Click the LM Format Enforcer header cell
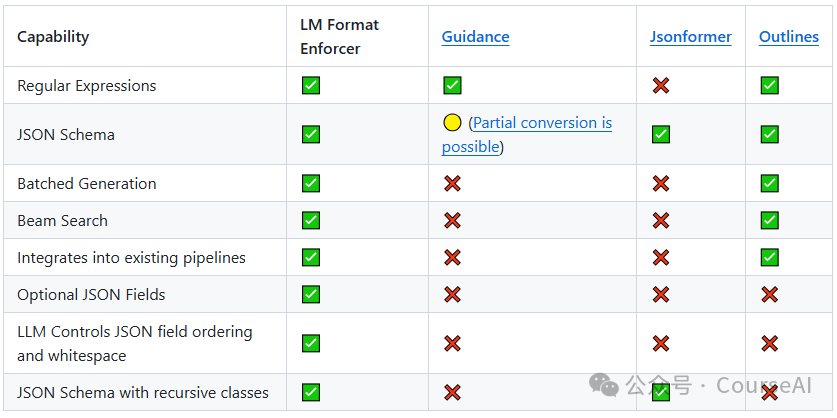 pos(339,36)
